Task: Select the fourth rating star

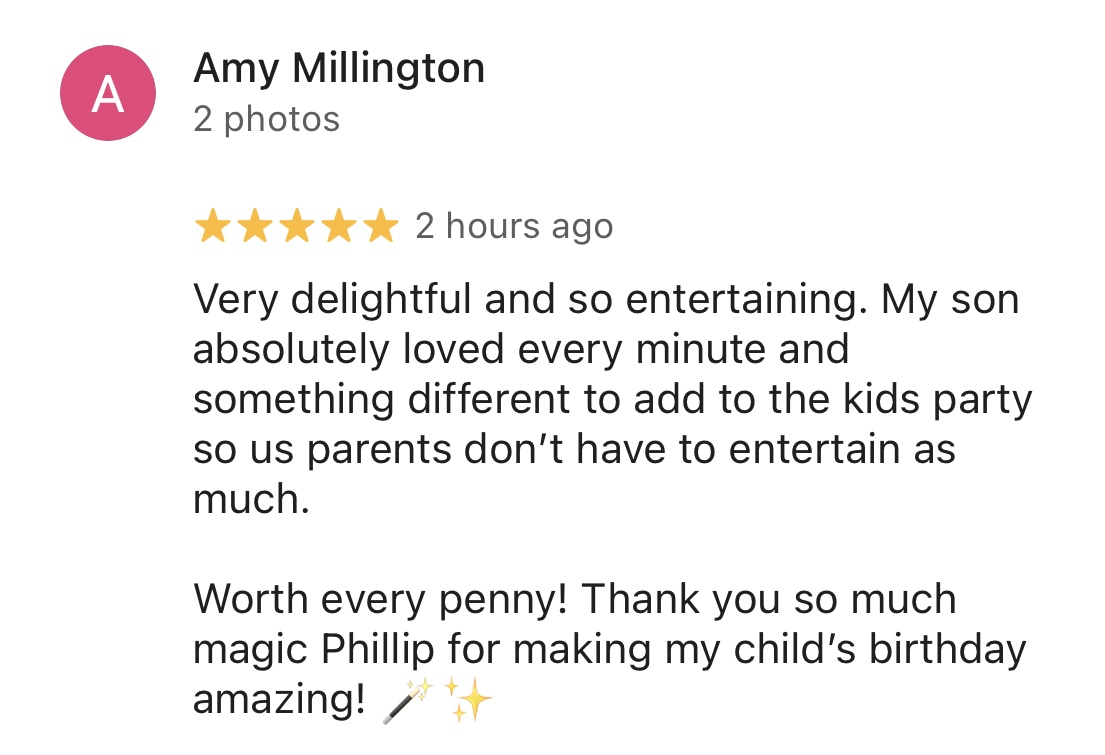Action: [338, 227]
